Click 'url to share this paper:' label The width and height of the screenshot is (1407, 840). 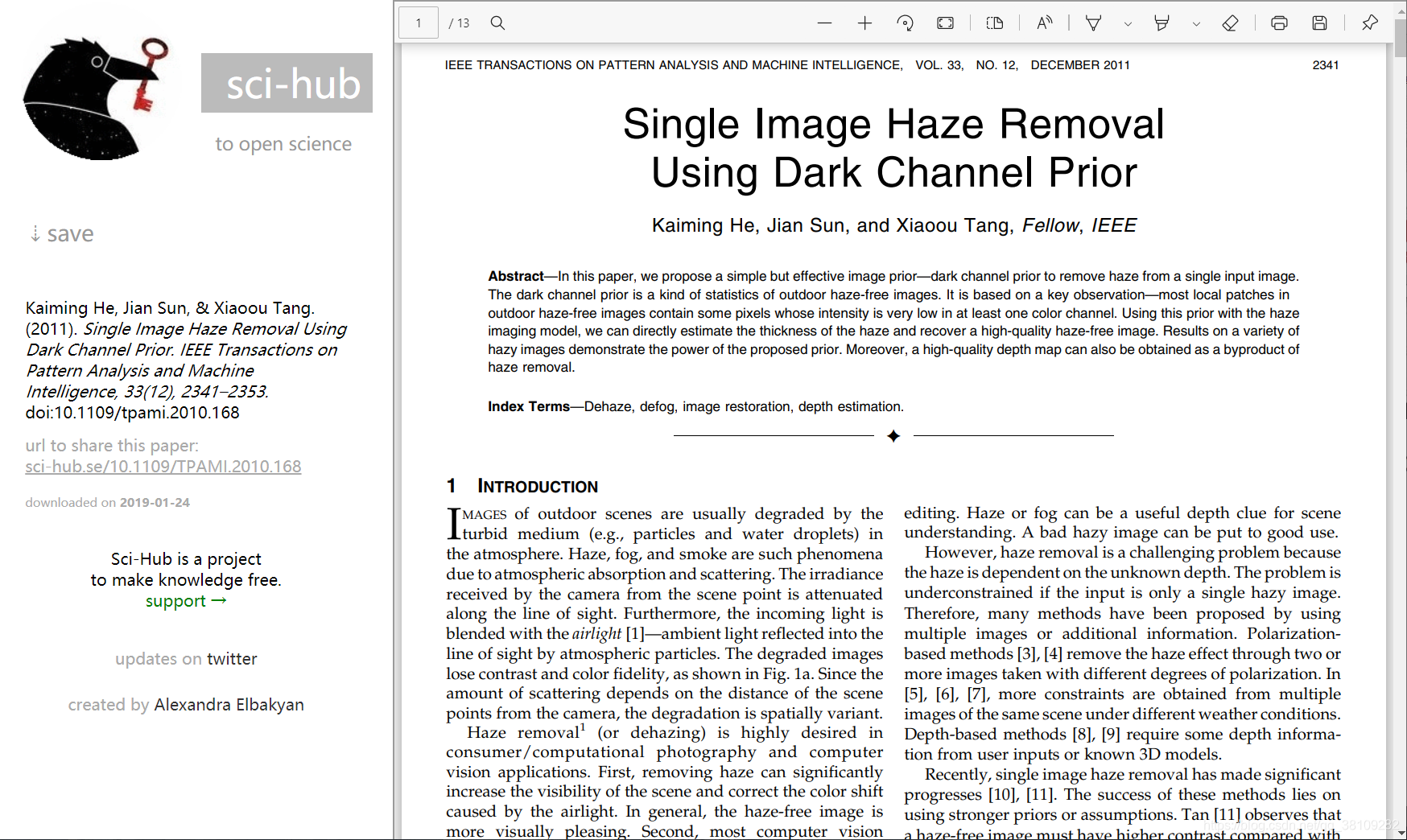coord(112,446)
